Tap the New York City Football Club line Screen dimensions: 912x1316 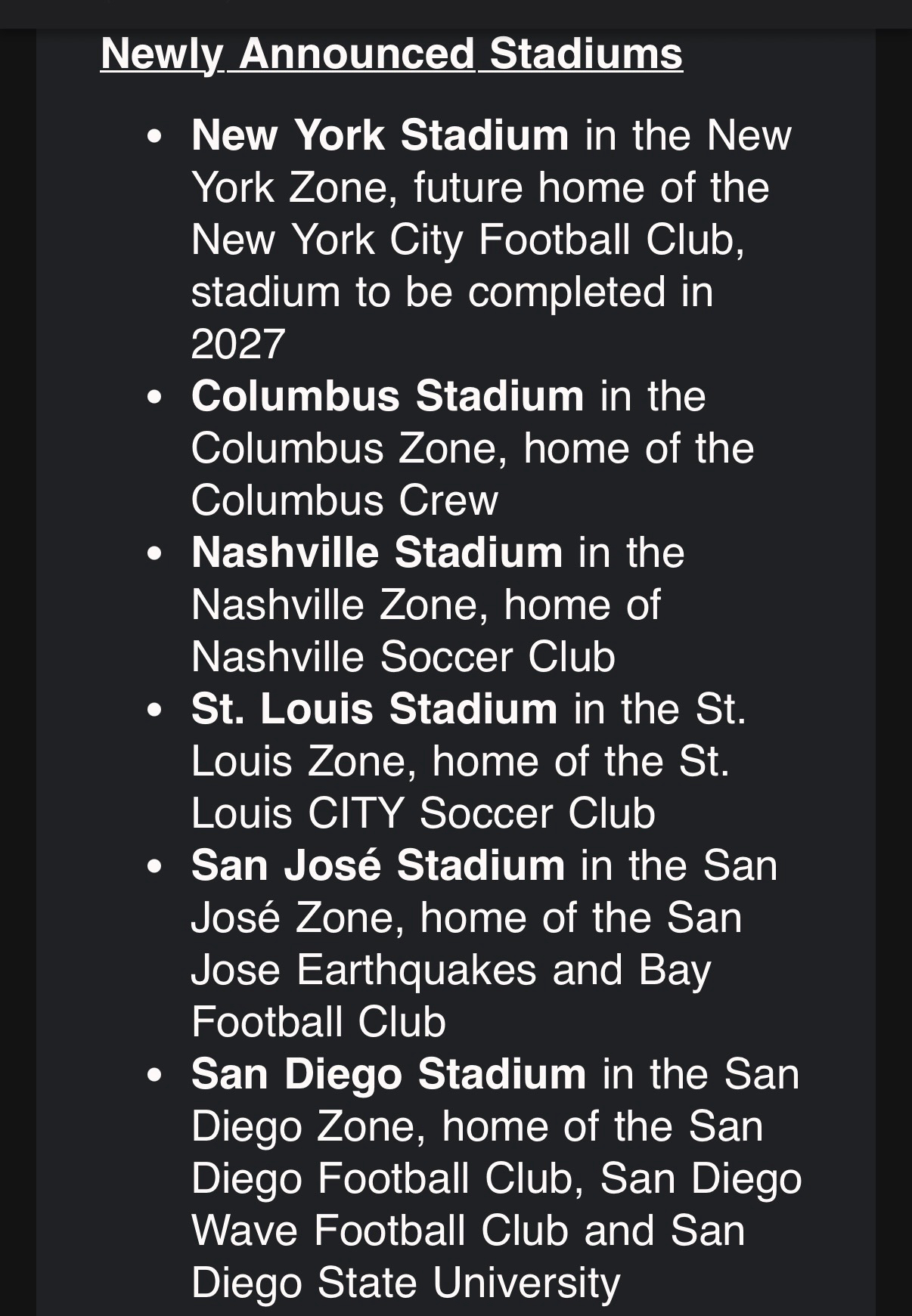pyautogui.click(x=467, y=240)
